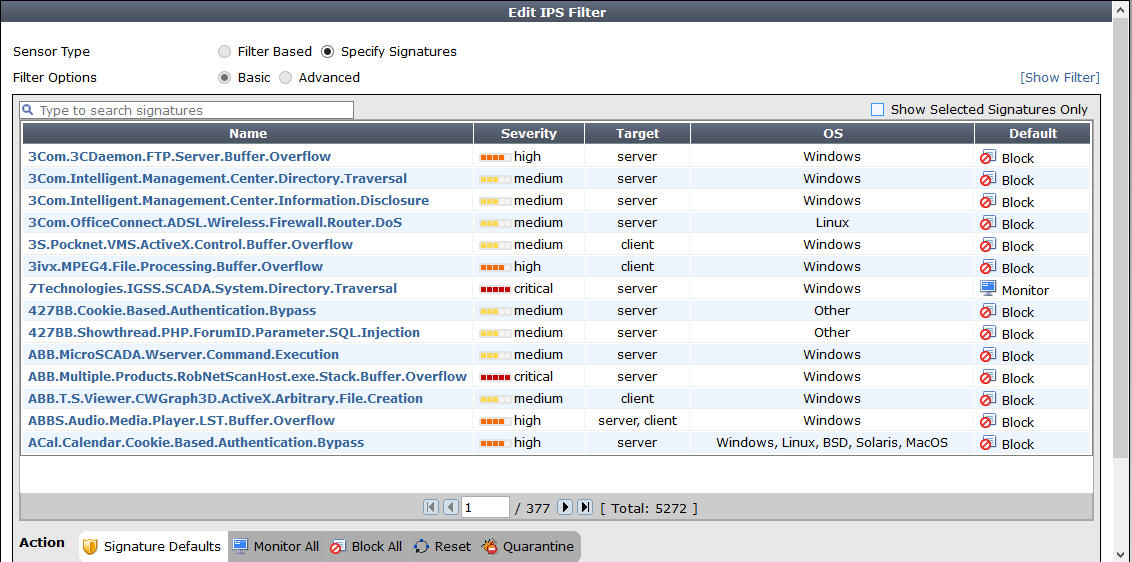Sort by the Severity column header
The image size is (1132, 562).
[528, 134]
